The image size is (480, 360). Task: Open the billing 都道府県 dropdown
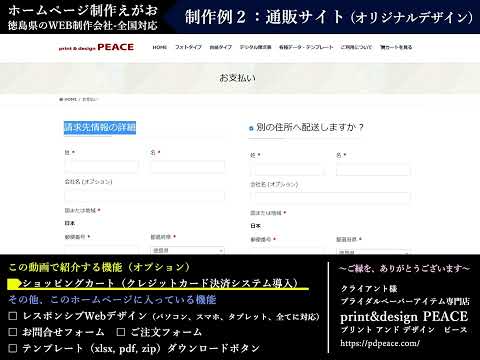(188, 250)
